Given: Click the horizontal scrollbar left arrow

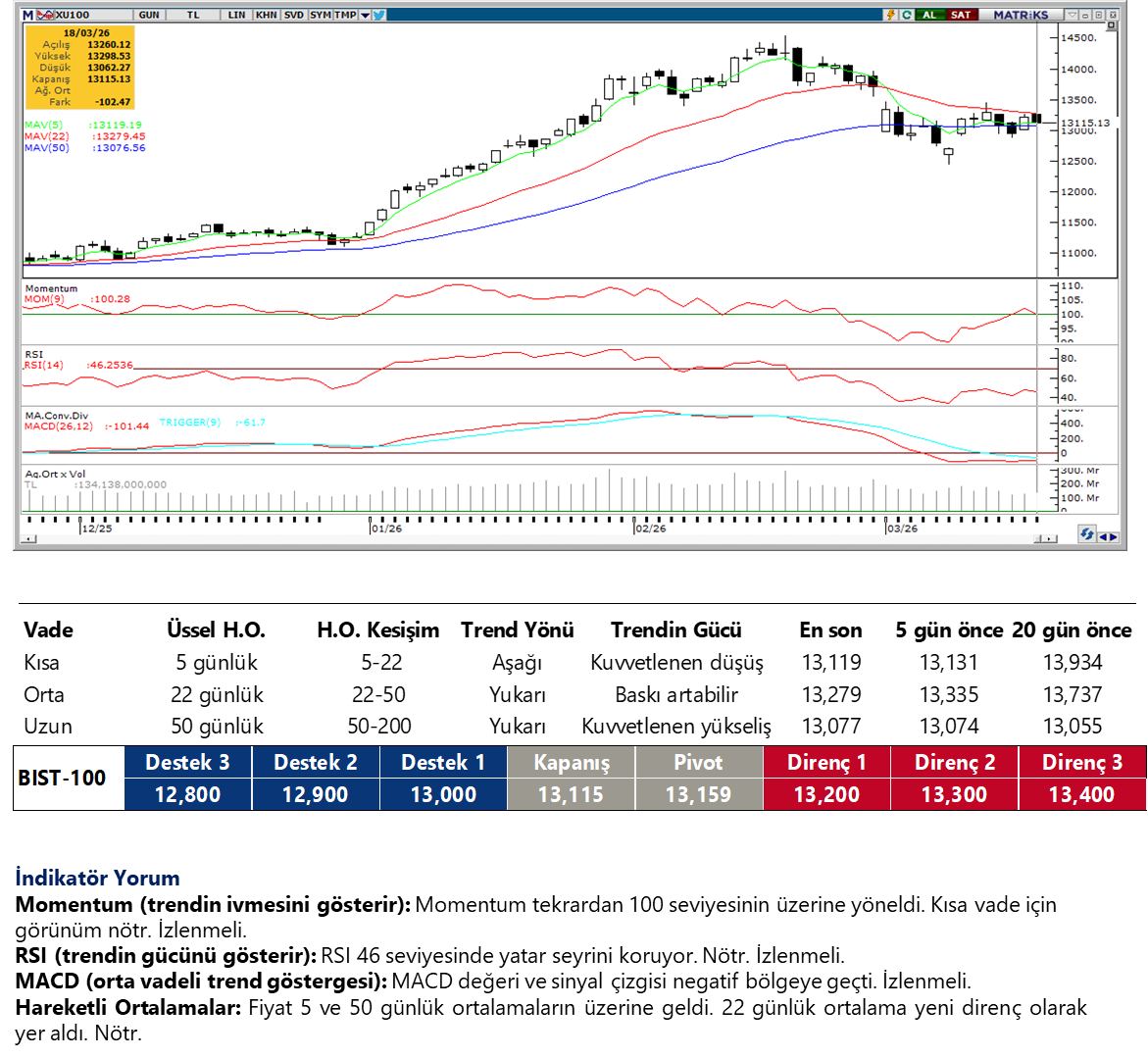Looking at the screenshot, I should coord(29,538).
